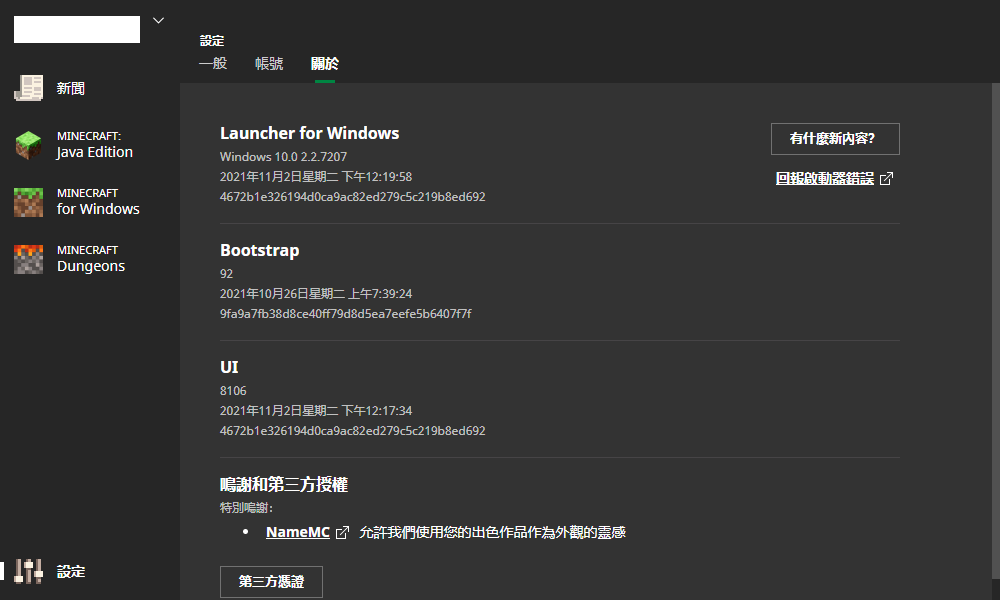1000x600 pixels.
Task: Click the 設定 page title
Action: coord(212,41)
